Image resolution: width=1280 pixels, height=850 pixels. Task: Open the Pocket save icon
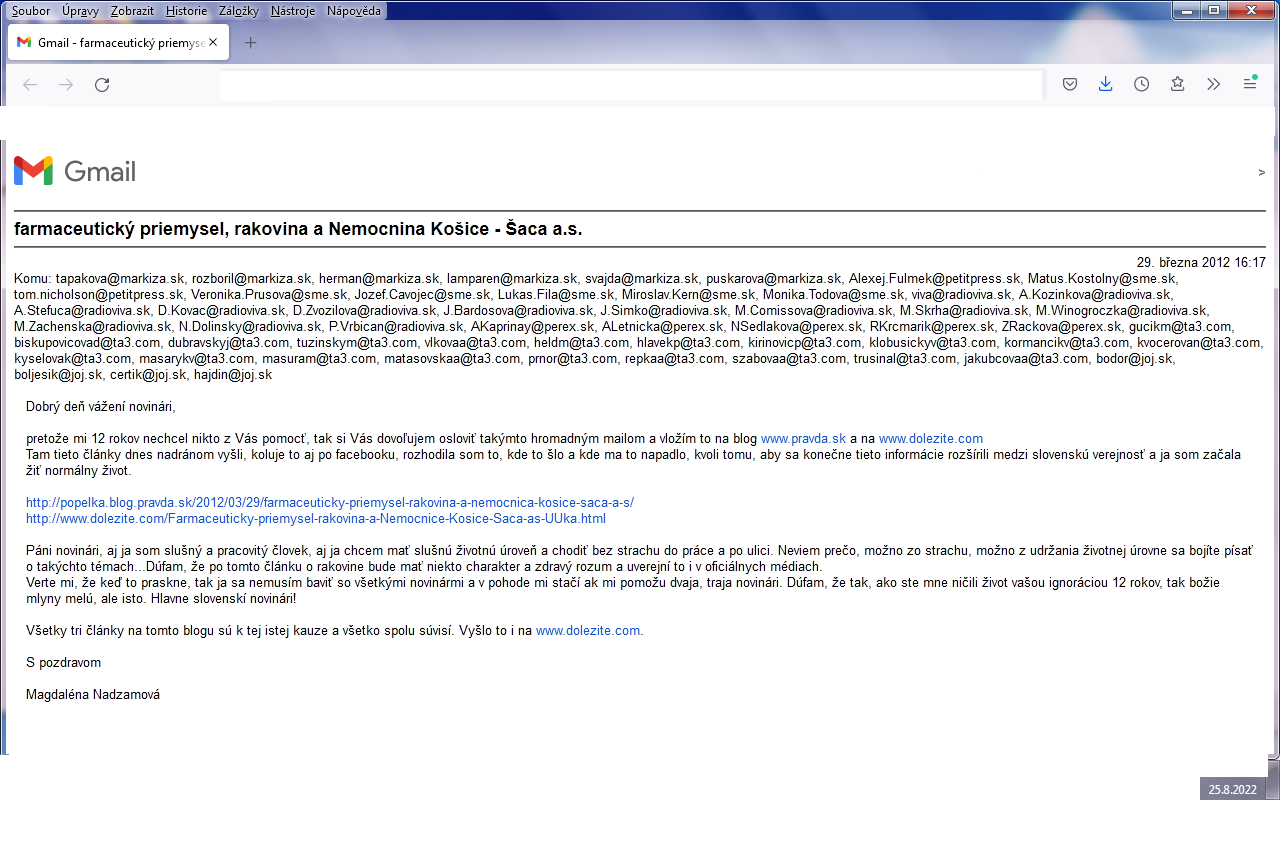click(x=1069, y=85)
